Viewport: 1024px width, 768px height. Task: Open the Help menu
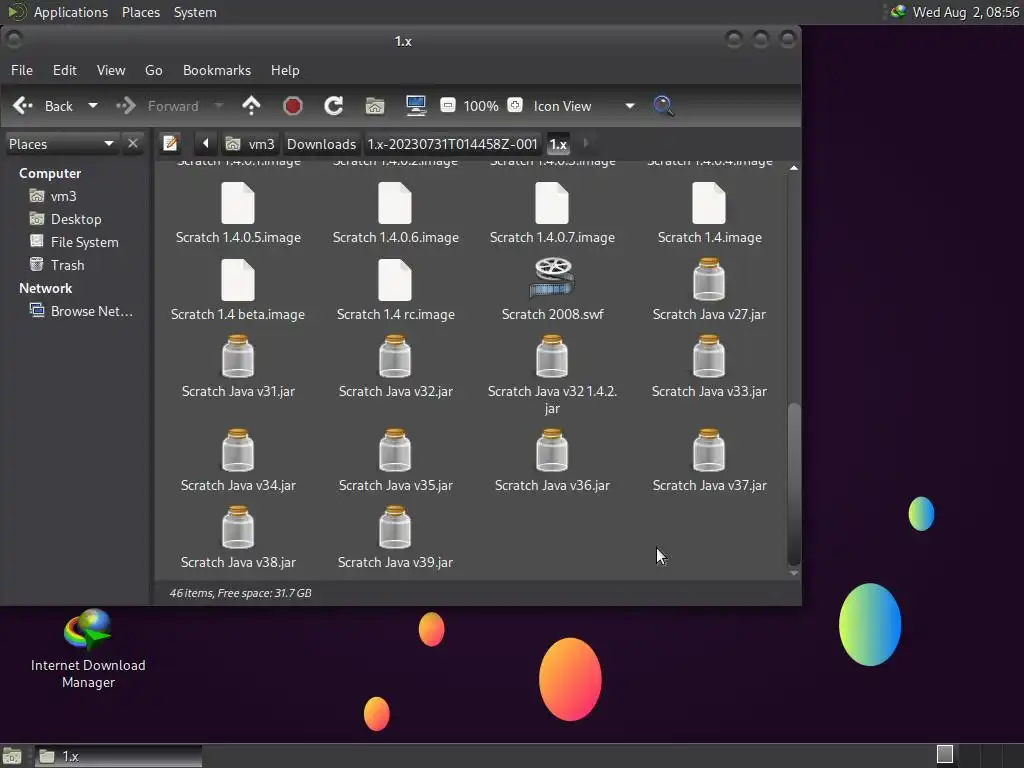point(285,70)
